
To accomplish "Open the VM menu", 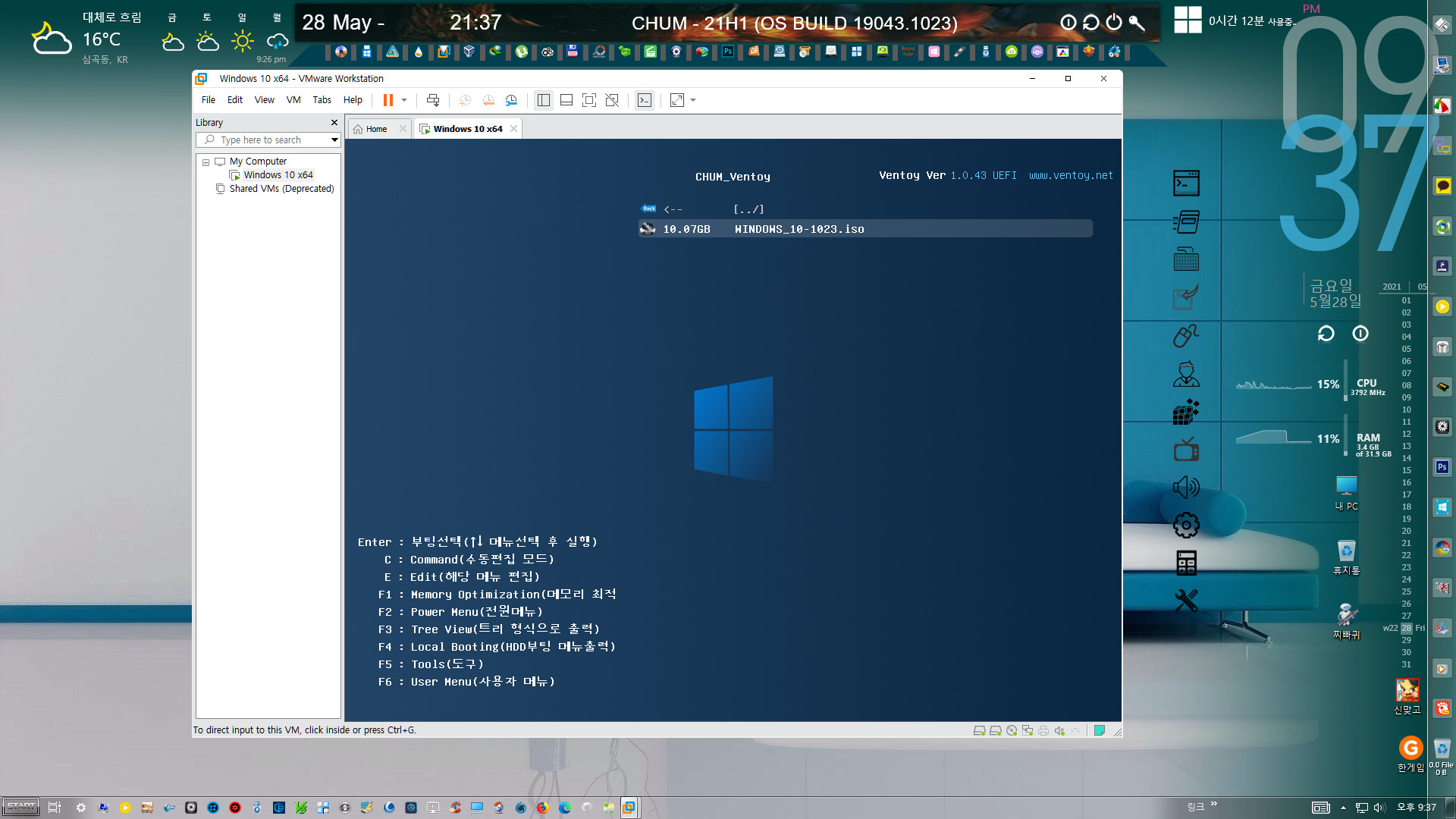I will pos(293,100).
